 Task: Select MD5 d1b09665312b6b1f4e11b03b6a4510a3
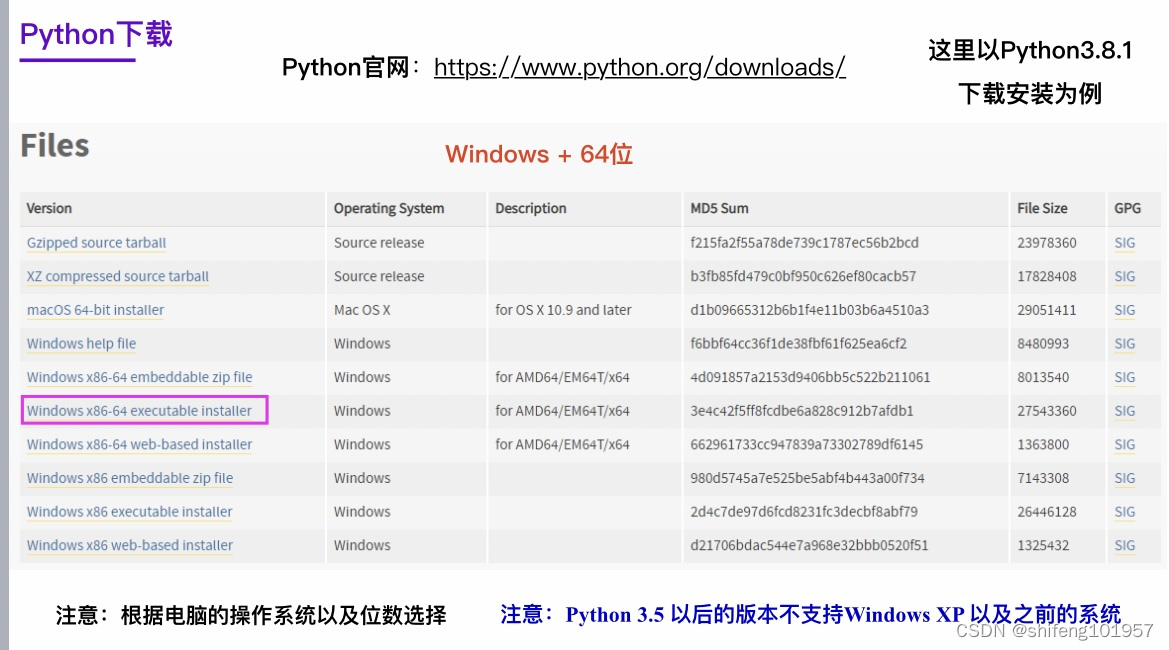coord(809,310)
